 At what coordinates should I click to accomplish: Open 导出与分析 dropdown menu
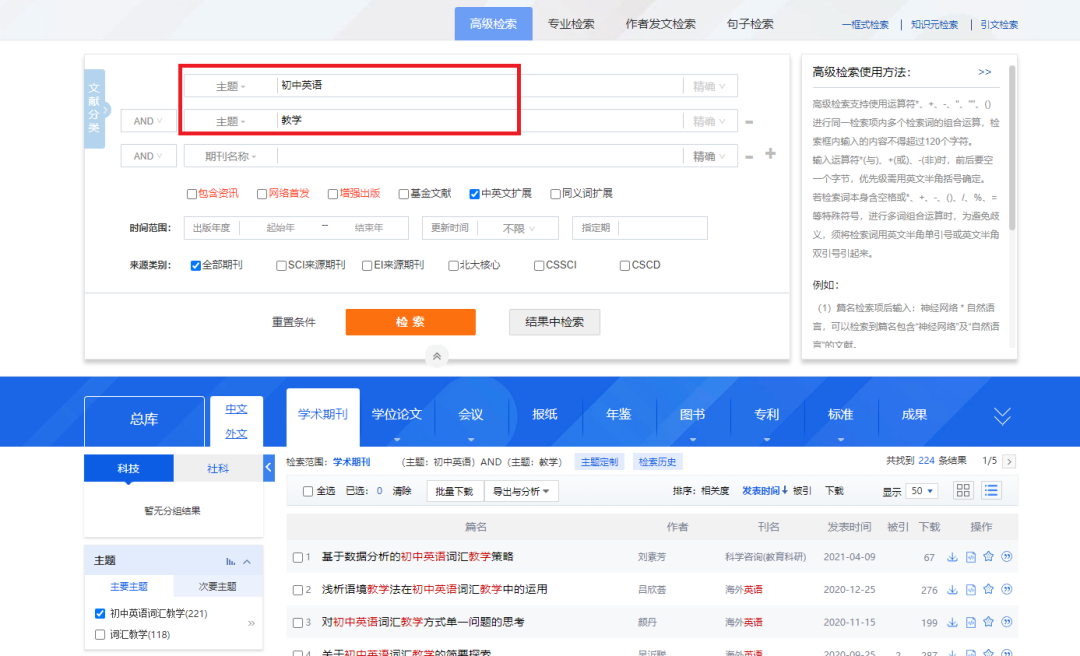[x=521, y=491]
